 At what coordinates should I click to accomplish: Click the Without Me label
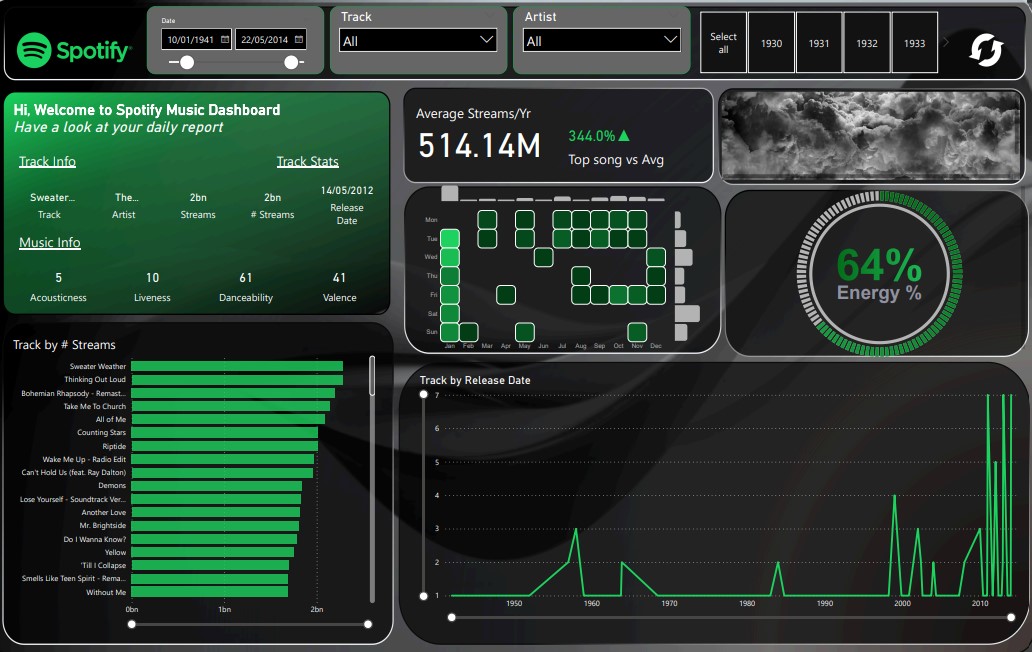106,593
